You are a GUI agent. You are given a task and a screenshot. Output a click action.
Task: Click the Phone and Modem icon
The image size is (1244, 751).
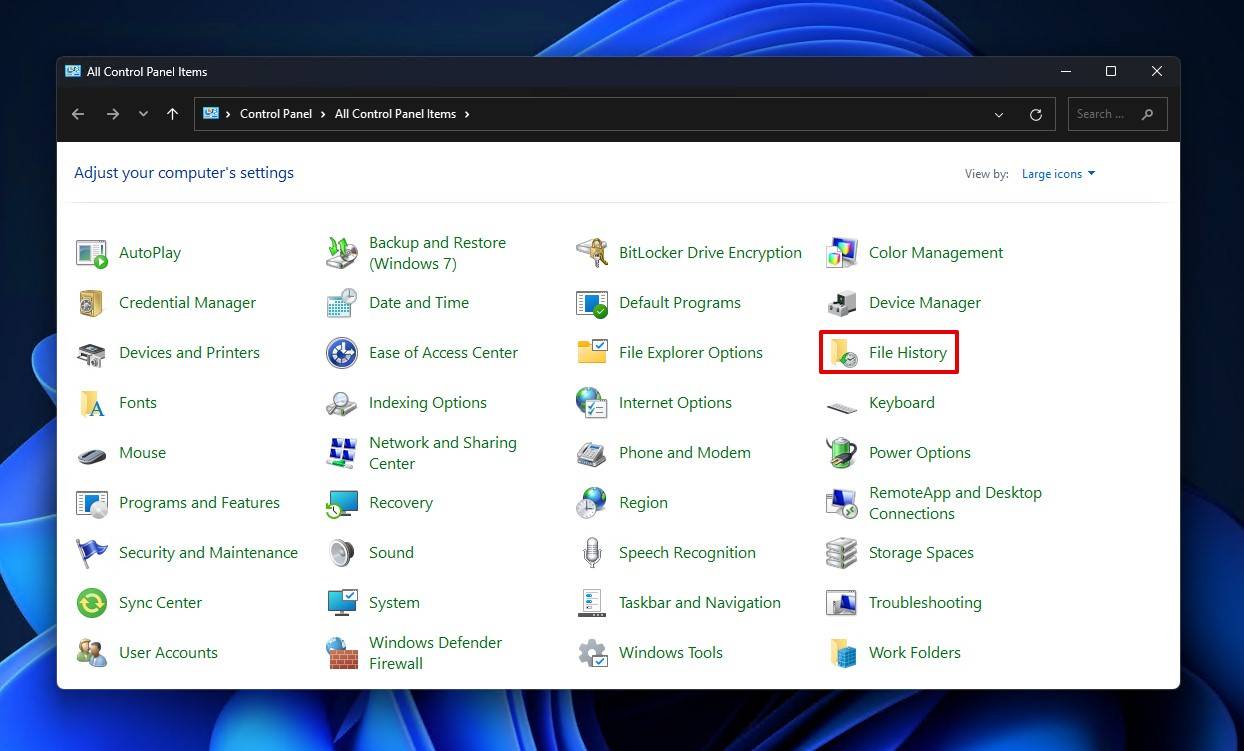click(x=592, y=453)
